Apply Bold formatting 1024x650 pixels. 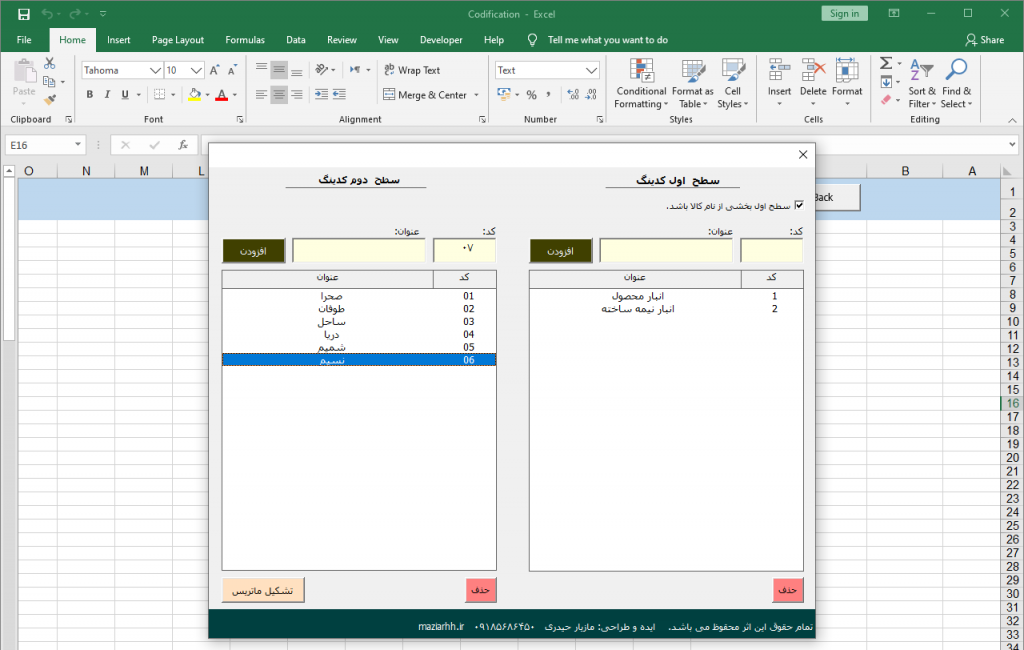click(90, 95)
